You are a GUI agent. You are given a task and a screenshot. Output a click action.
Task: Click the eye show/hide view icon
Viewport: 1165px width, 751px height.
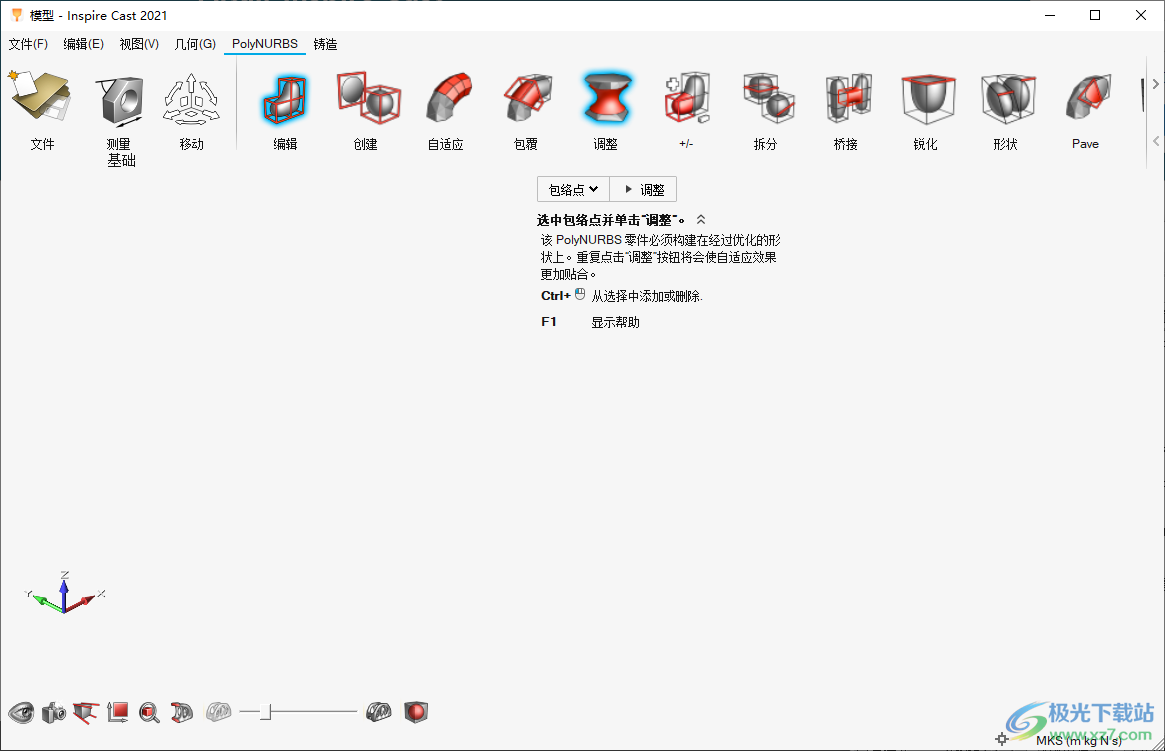pos(21,712)
